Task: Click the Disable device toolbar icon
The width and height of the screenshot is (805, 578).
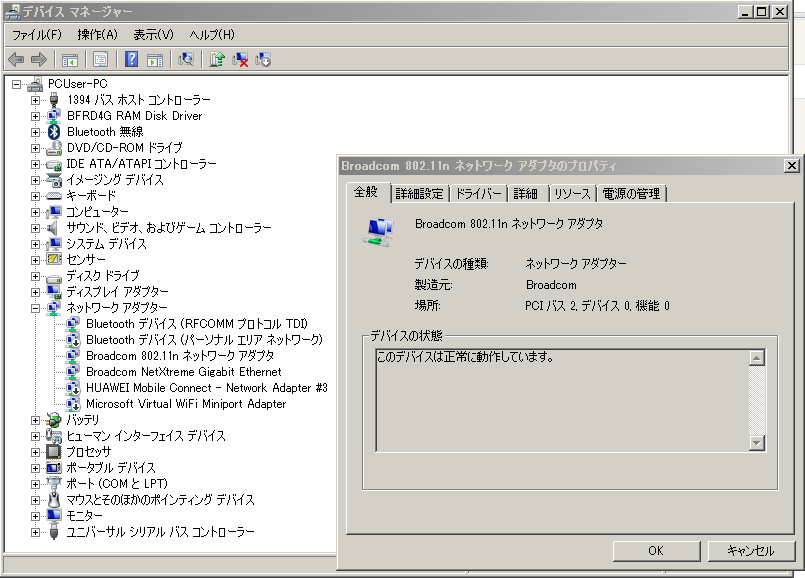Action: click(263, 60)
